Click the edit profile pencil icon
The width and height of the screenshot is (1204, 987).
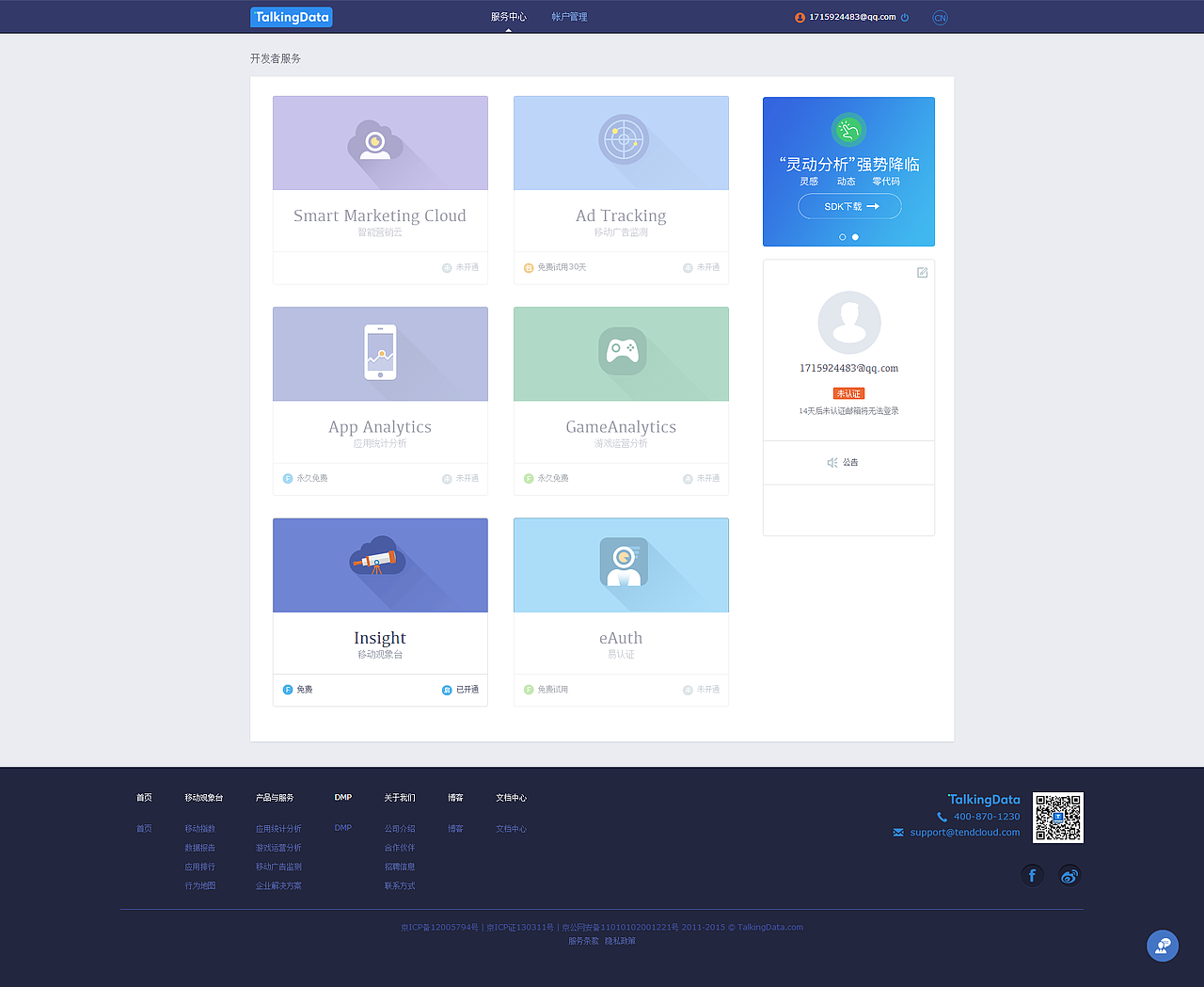pyautogui.click(x=922, y=273)
